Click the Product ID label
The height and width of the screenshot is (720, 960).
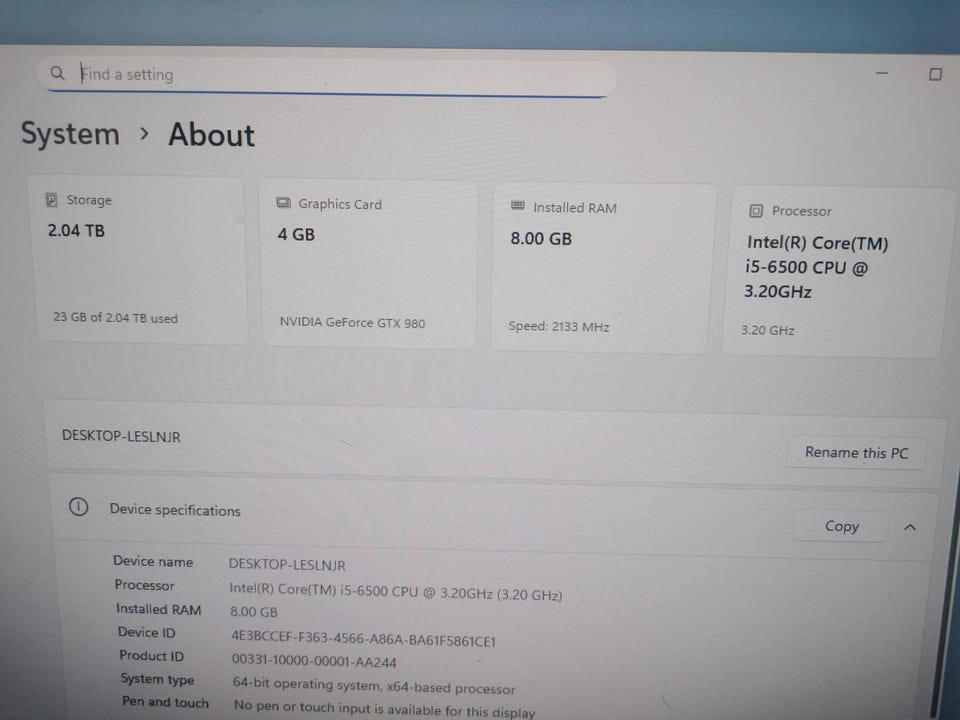tap(151, 656)
